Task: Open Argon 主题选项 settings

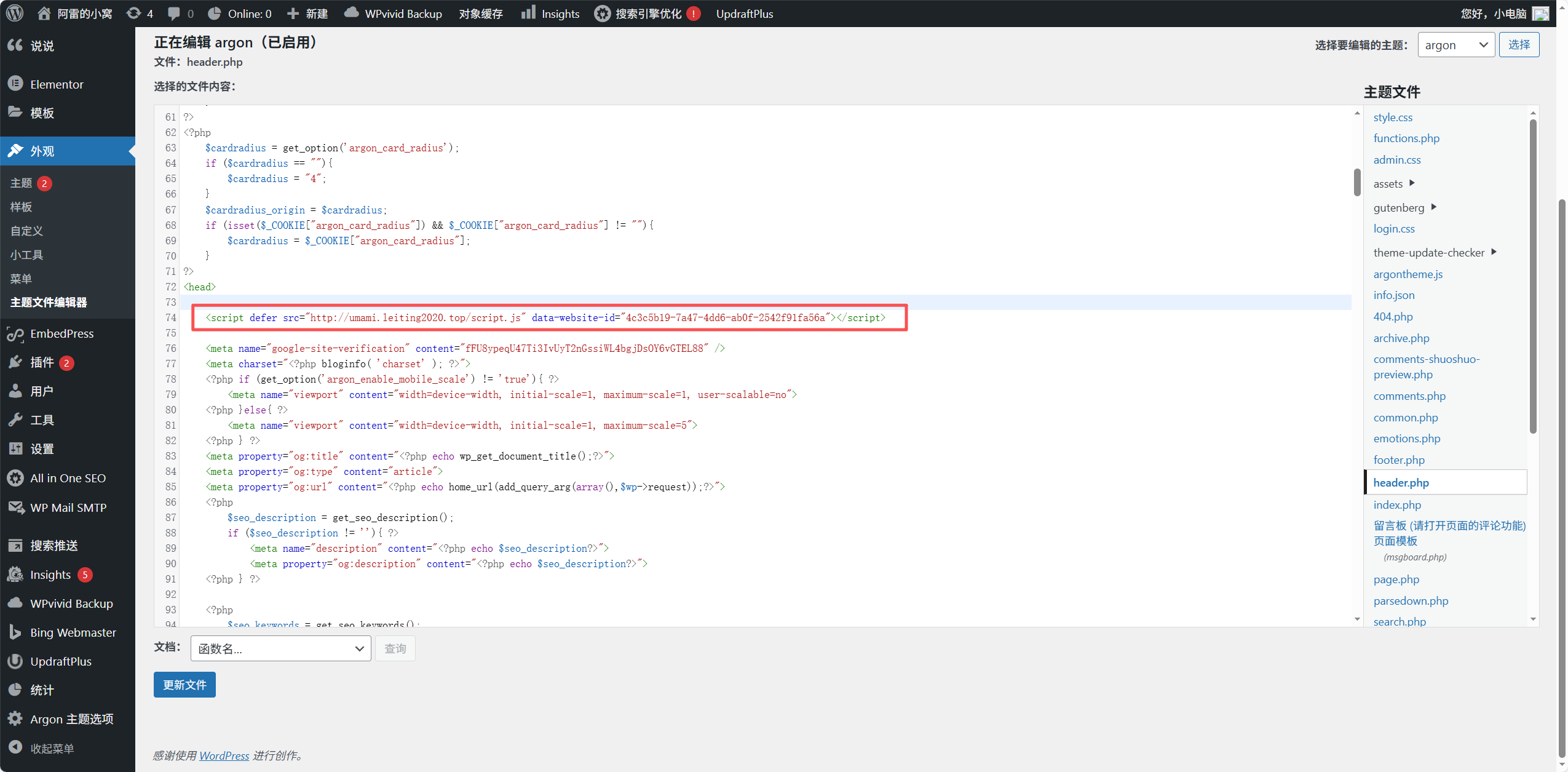Action: pos(71,718)
